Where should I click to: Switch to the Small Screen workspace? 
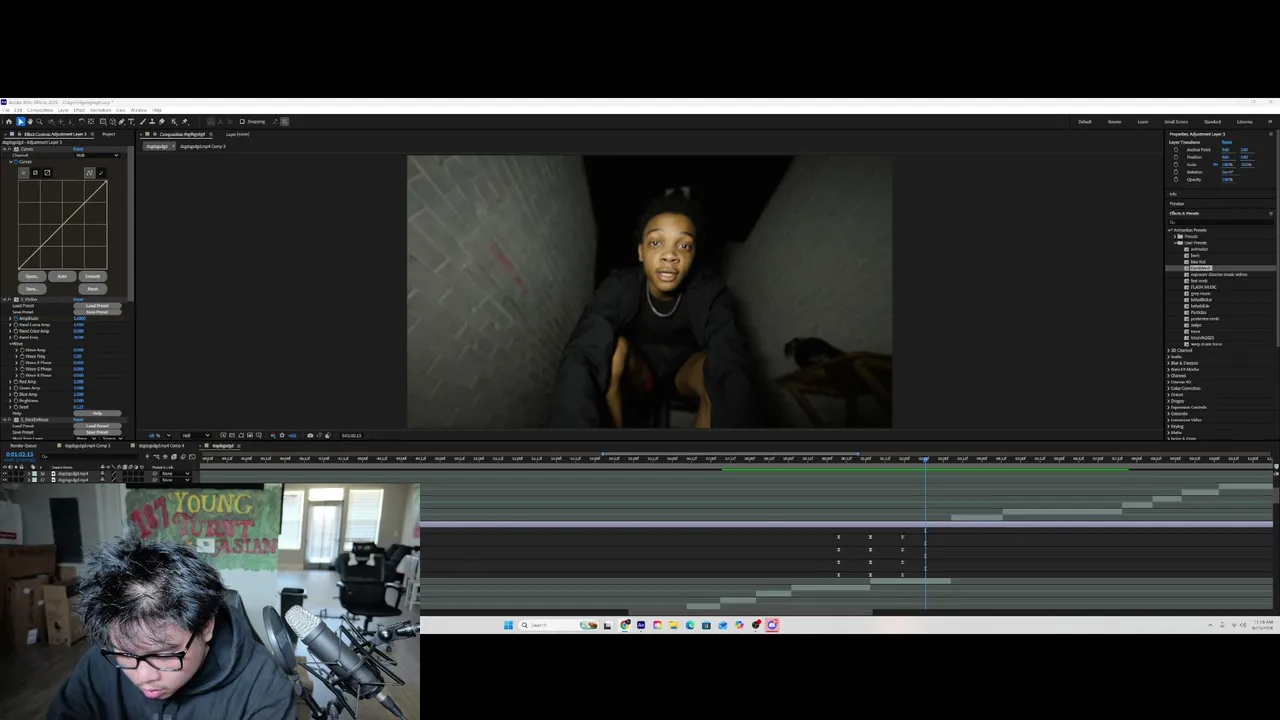[1176, 122]
